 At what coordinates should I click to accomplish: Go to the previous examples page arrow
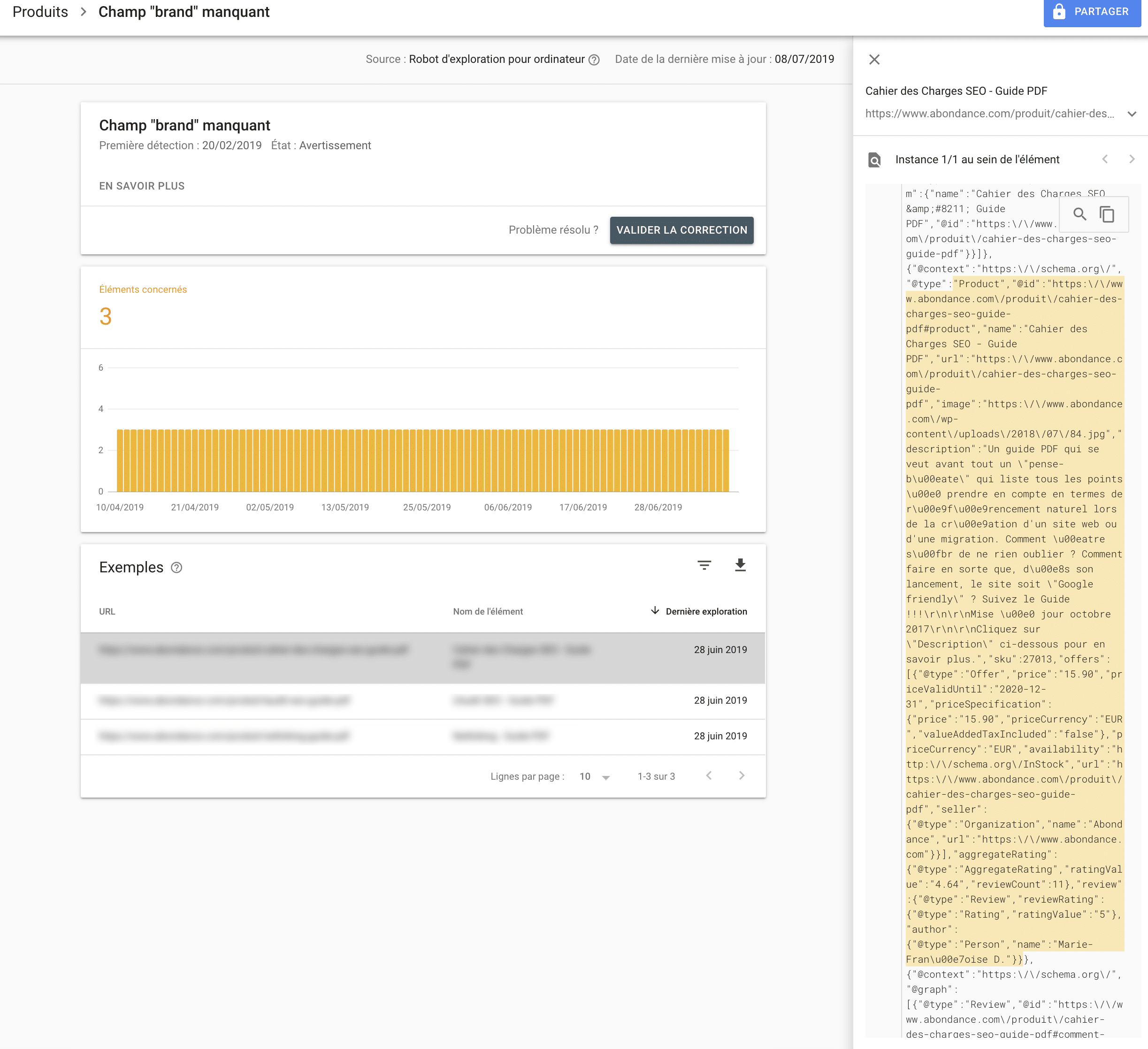coord(708,776)
